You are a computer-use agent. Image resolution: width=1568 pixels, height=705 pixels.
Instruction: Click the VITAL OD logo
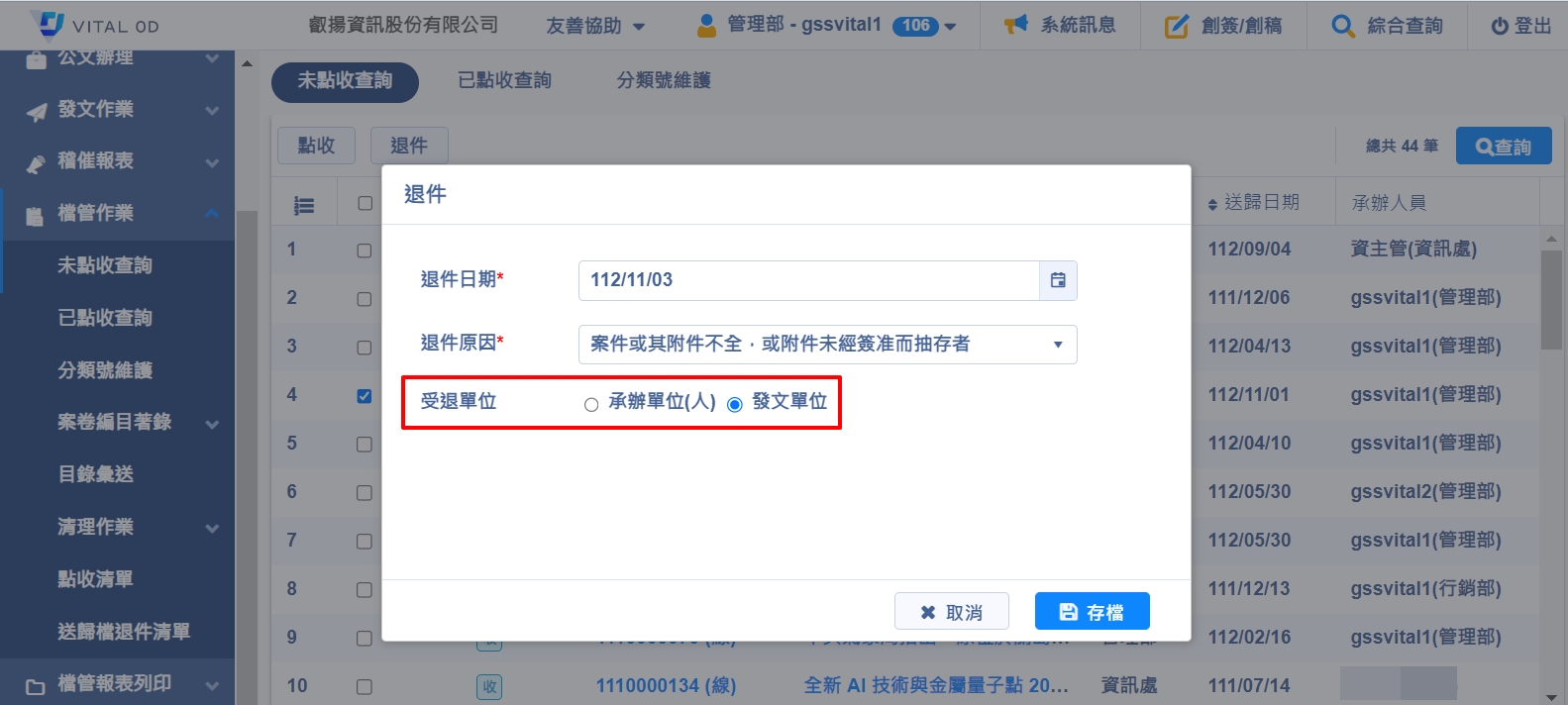click(94, 25)
